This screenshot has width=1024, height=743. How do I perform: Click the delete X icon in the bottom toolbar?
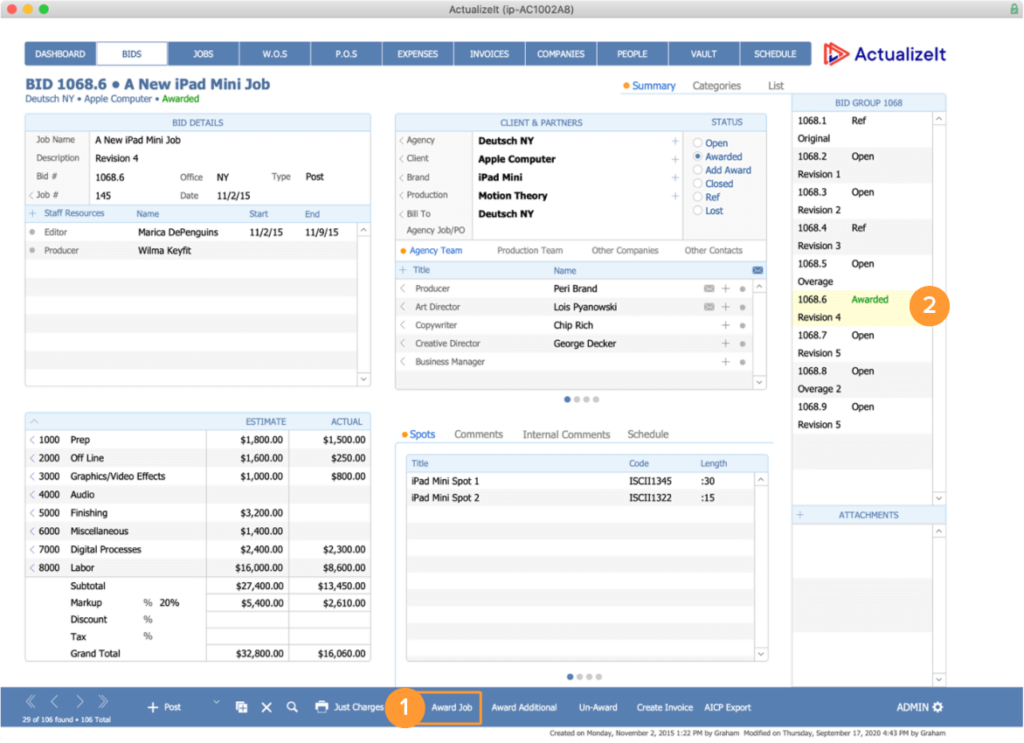point(266,708)
